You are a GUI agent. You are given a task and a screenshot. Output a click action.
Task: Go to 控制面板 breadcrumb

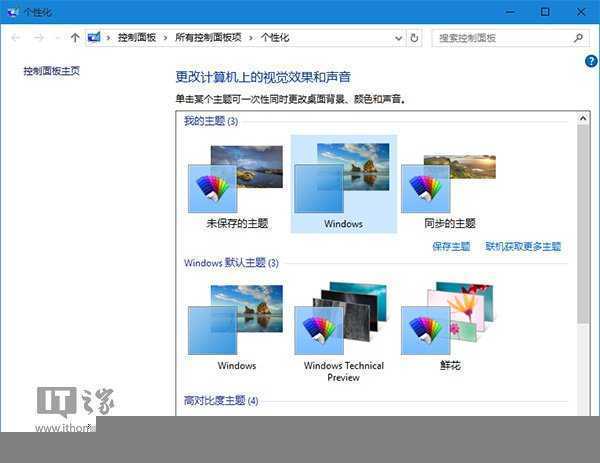[137, 37]
